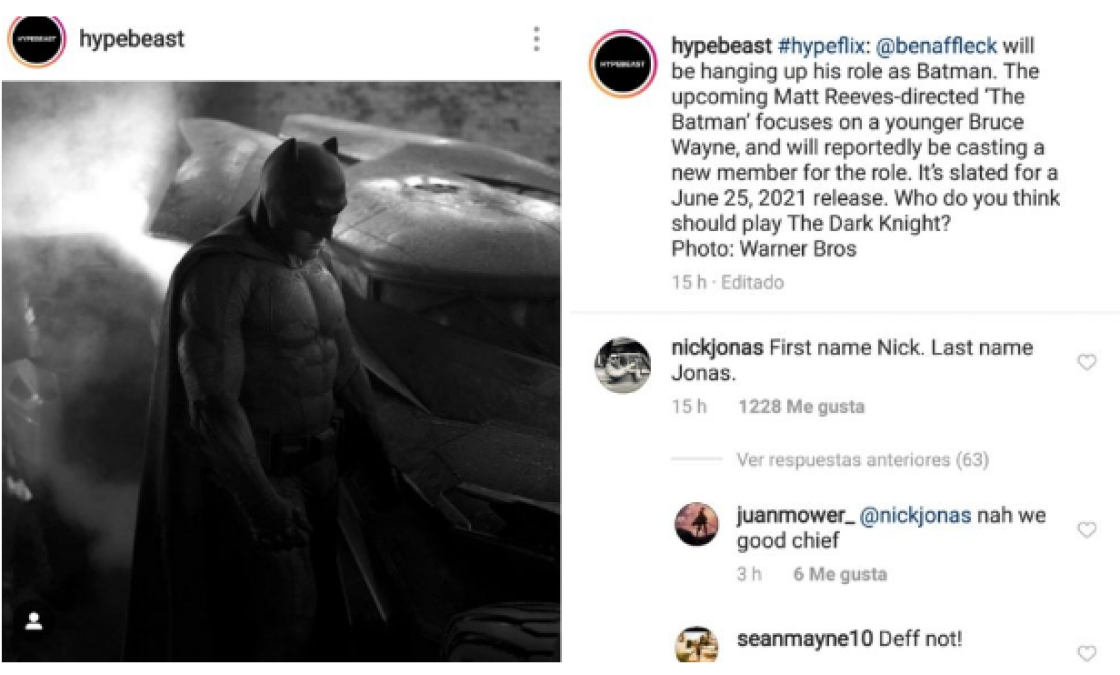Like nickjonas comment with the heart
This screenshot has height=675, width=1120.
[1087, 362]
